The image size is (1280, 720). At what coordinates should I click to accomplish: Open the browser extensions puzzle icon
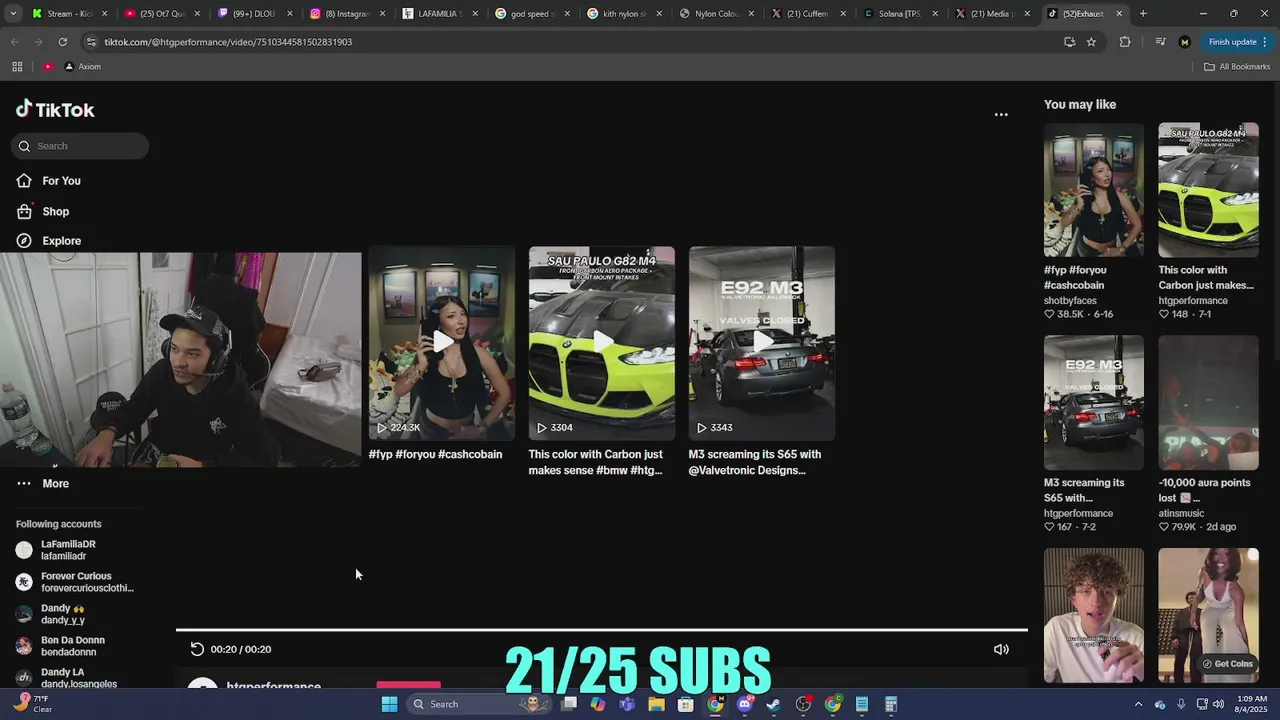point(1125,42)
